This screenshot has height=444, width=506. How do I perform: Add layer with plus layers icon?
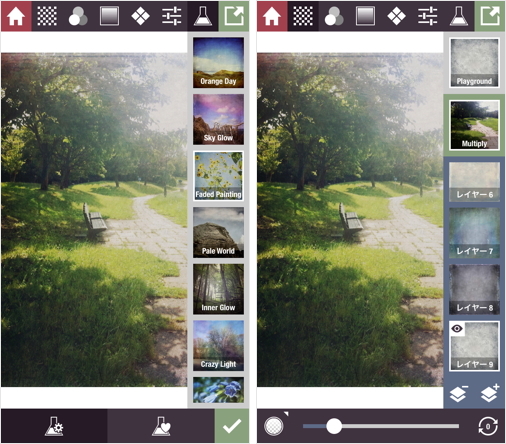[490, 393]
